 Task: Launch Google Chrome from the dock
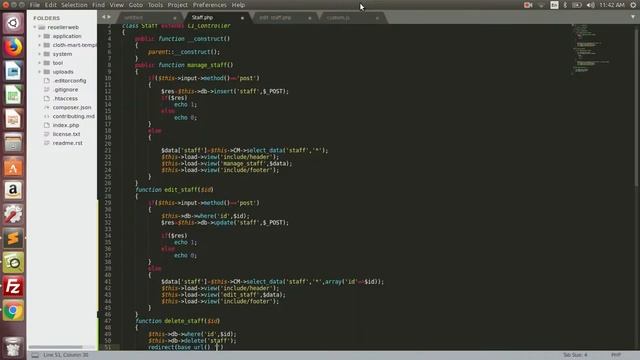[x=13, y=311]
